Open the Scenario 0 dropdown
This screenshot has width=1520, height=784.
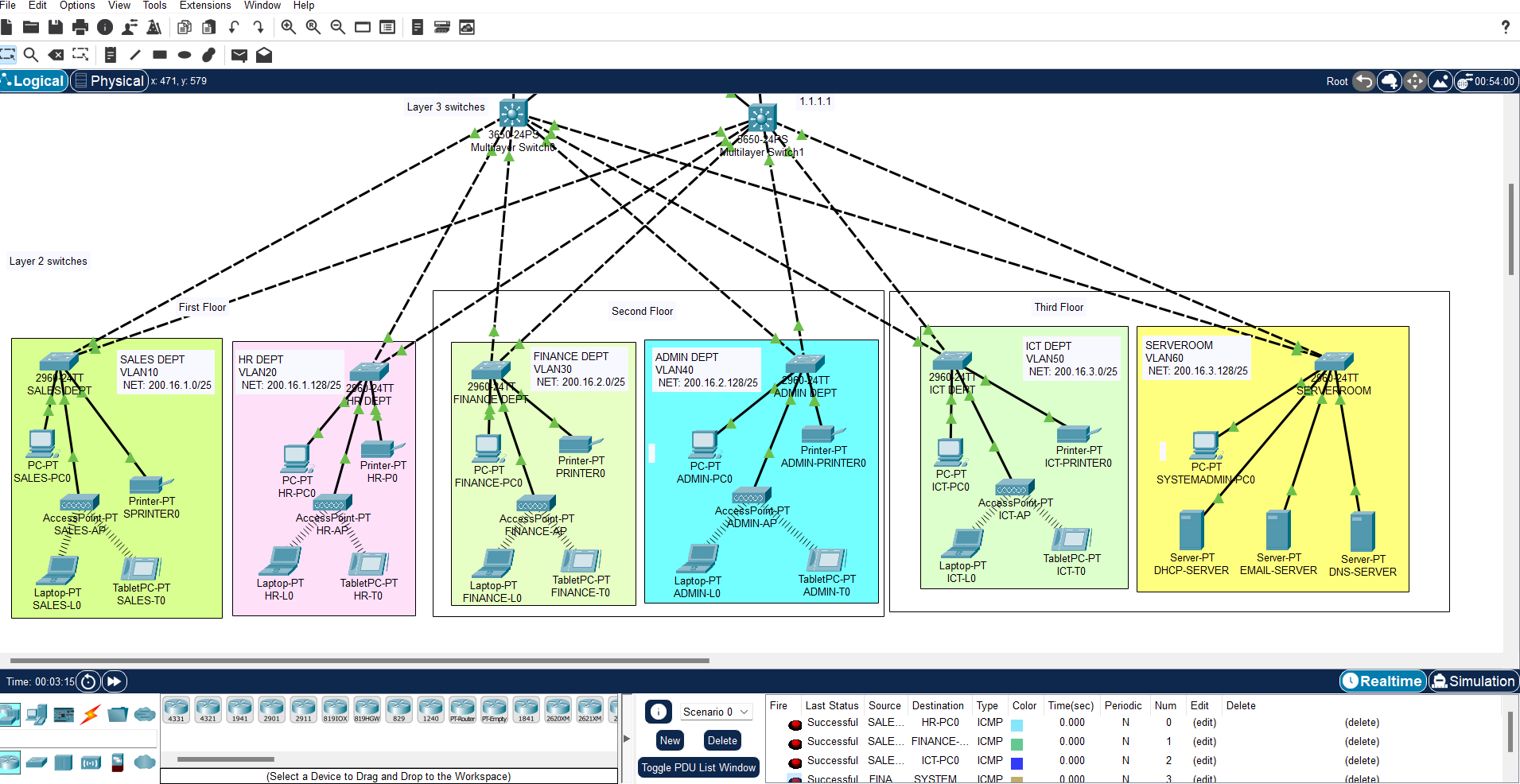click(716, 712)
